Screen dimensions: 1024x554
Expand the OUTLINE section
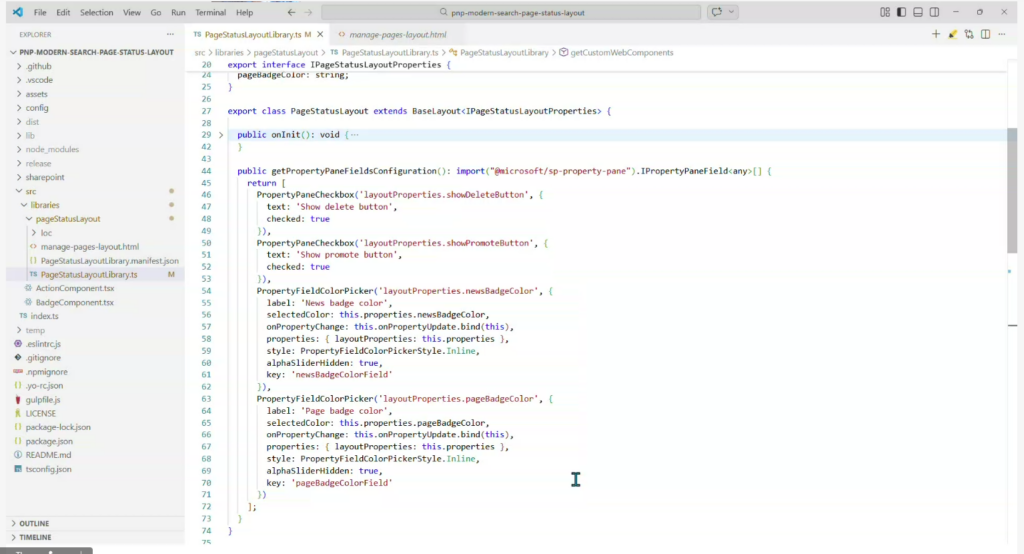tap(34, 523)
